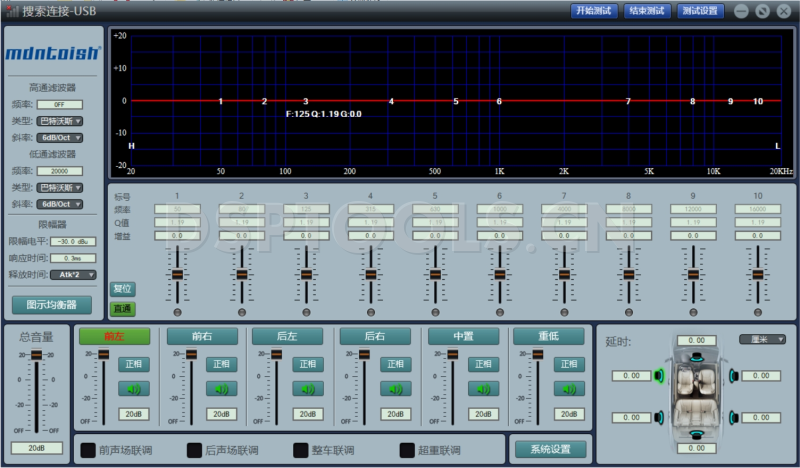Viewport: 800px width, 468px height.
Task: Click the 总音量 master volume slider handle
Action: 37,355
